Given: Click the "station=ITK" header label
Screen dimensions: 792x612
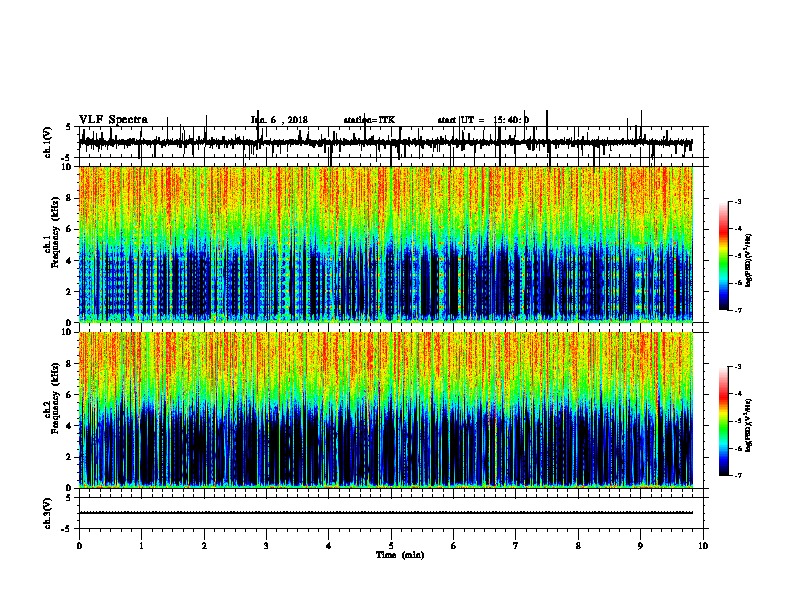Looking at the screenshot, I should click(369, 120).
